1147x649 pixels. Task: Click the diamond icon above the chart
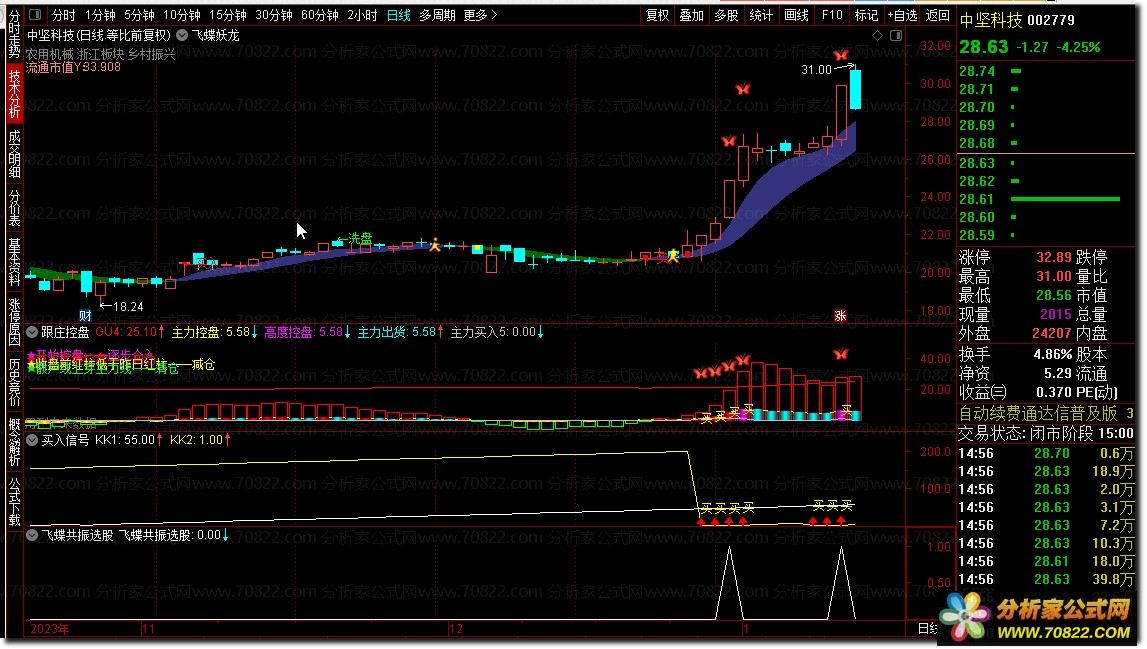coord(878,35)
